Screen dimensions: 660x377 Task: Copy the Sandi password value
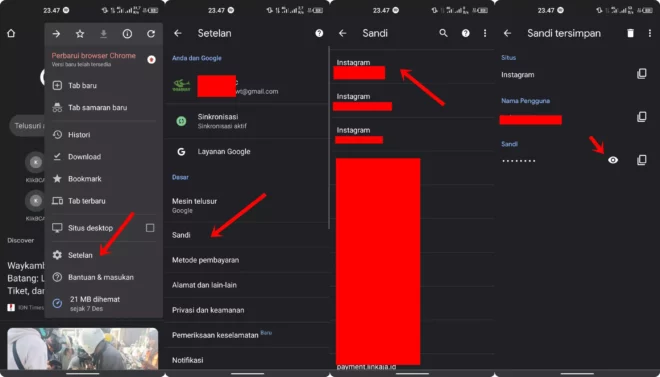641,160
